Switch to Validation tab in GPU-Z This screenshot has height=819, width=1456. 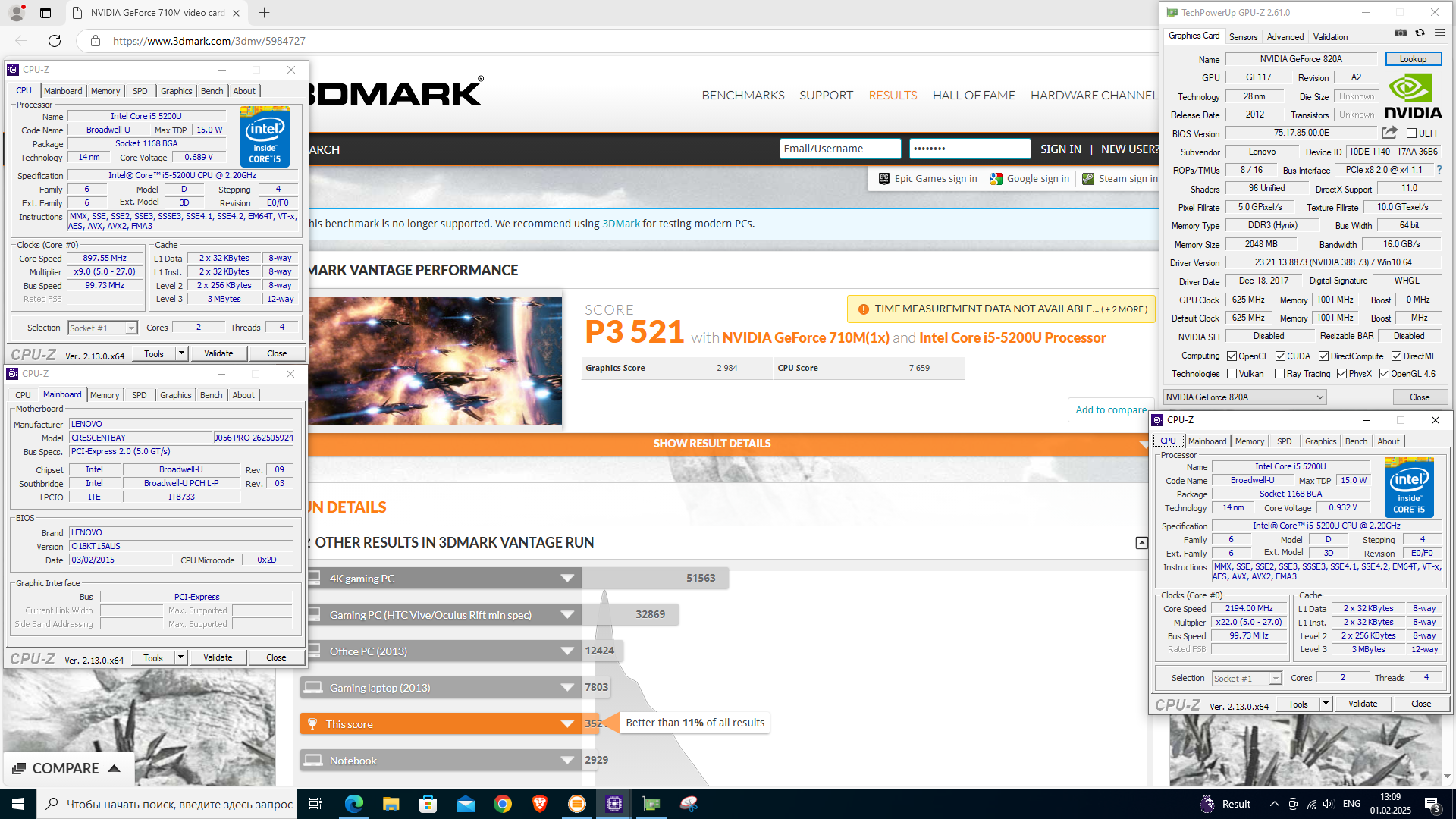pyautogui.click(x=1330, y=37)
